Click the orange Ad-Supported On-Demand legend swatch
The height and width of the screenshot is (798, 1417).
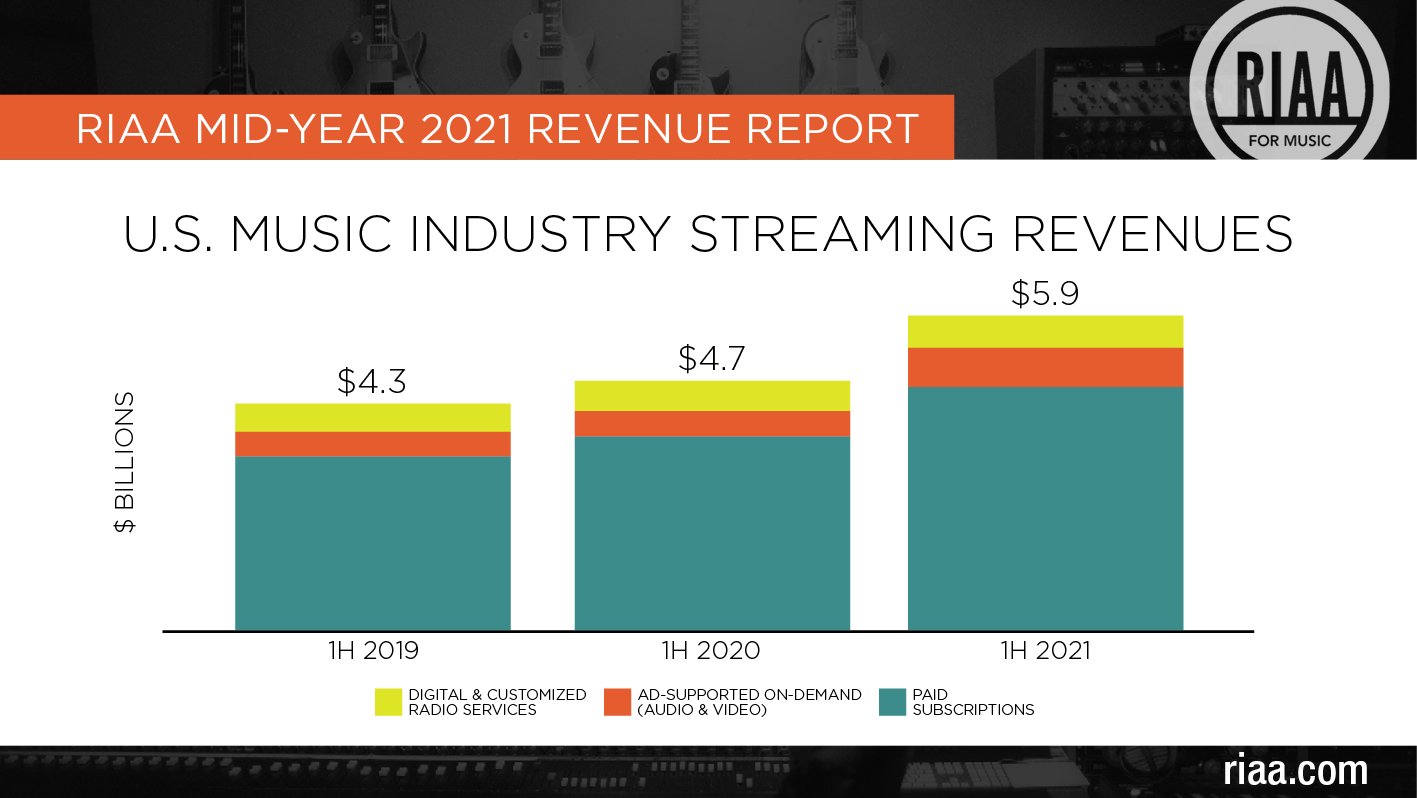point(618,702)
